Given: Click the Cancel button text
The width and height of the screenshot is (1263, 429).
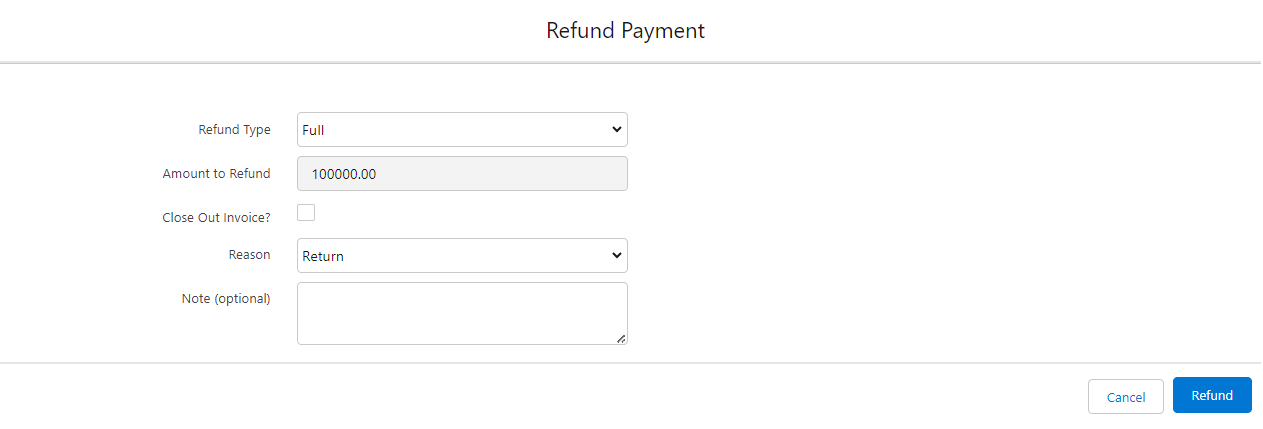Looking at the screenshot, I should pos(1126,397).
